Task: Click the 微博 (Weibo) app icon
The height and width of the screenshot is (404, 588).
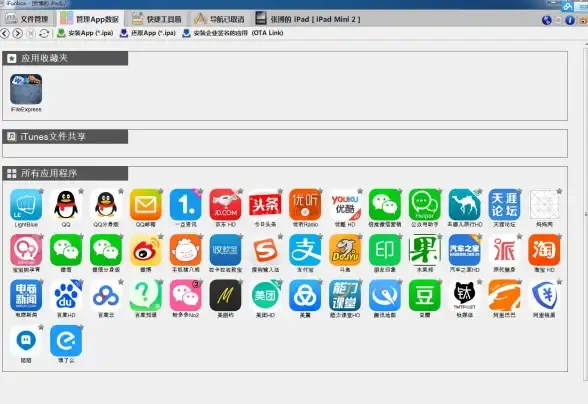Action: (146, 250)
